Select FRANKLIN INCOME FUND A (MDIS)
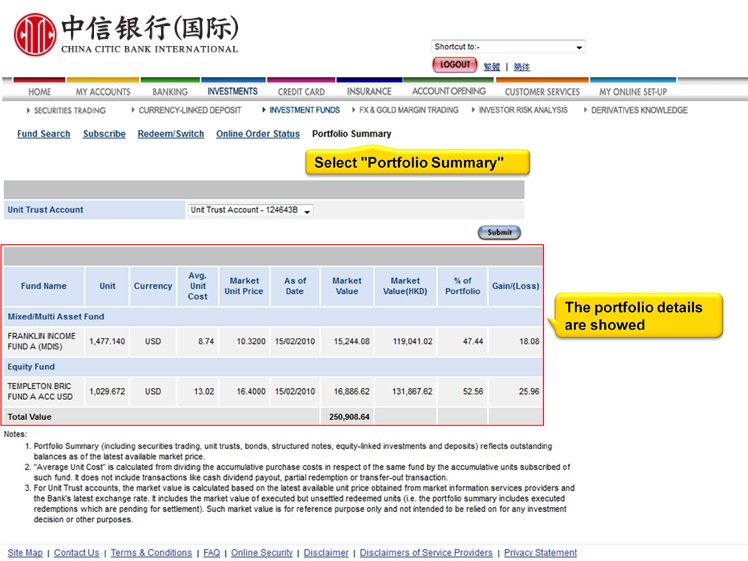The height and width of the screenshot is (561, 748). coord(42,342)
